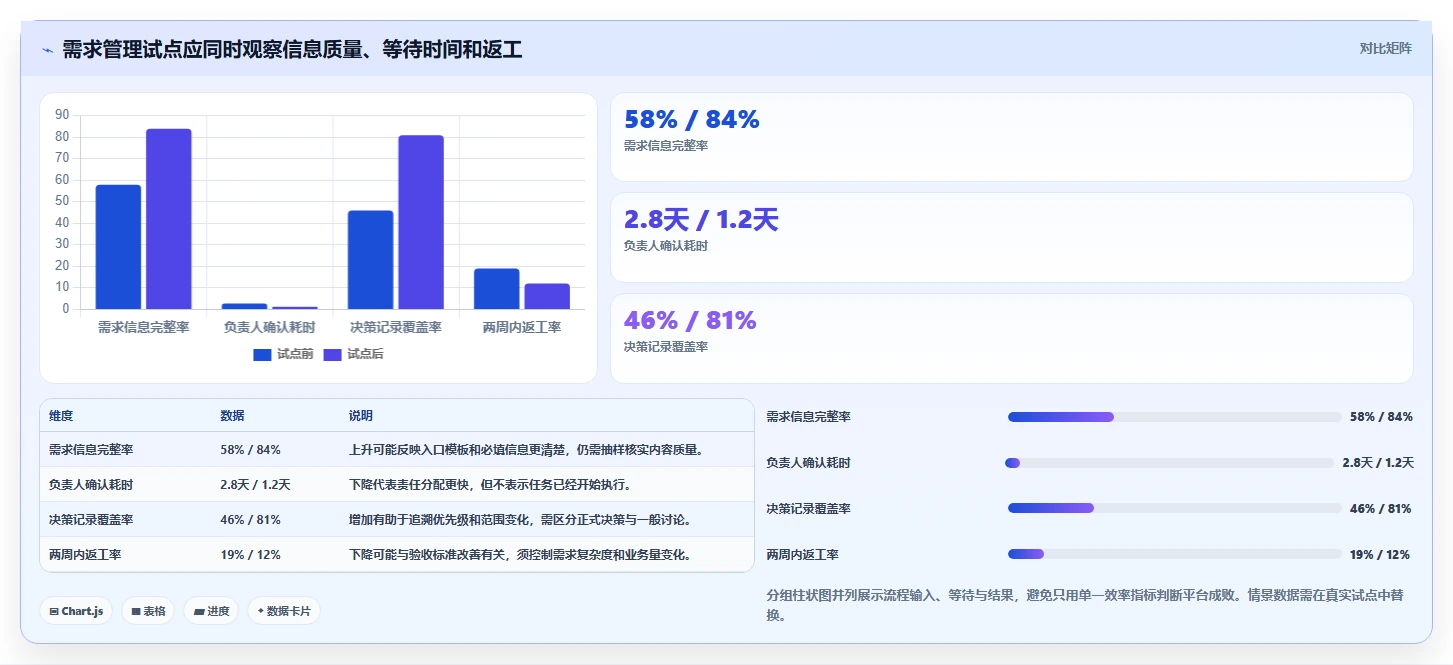Click the 试点后 bar for 需求信息完整率
This screenshot has width=1453, height=665.
[x=168, y=219]
